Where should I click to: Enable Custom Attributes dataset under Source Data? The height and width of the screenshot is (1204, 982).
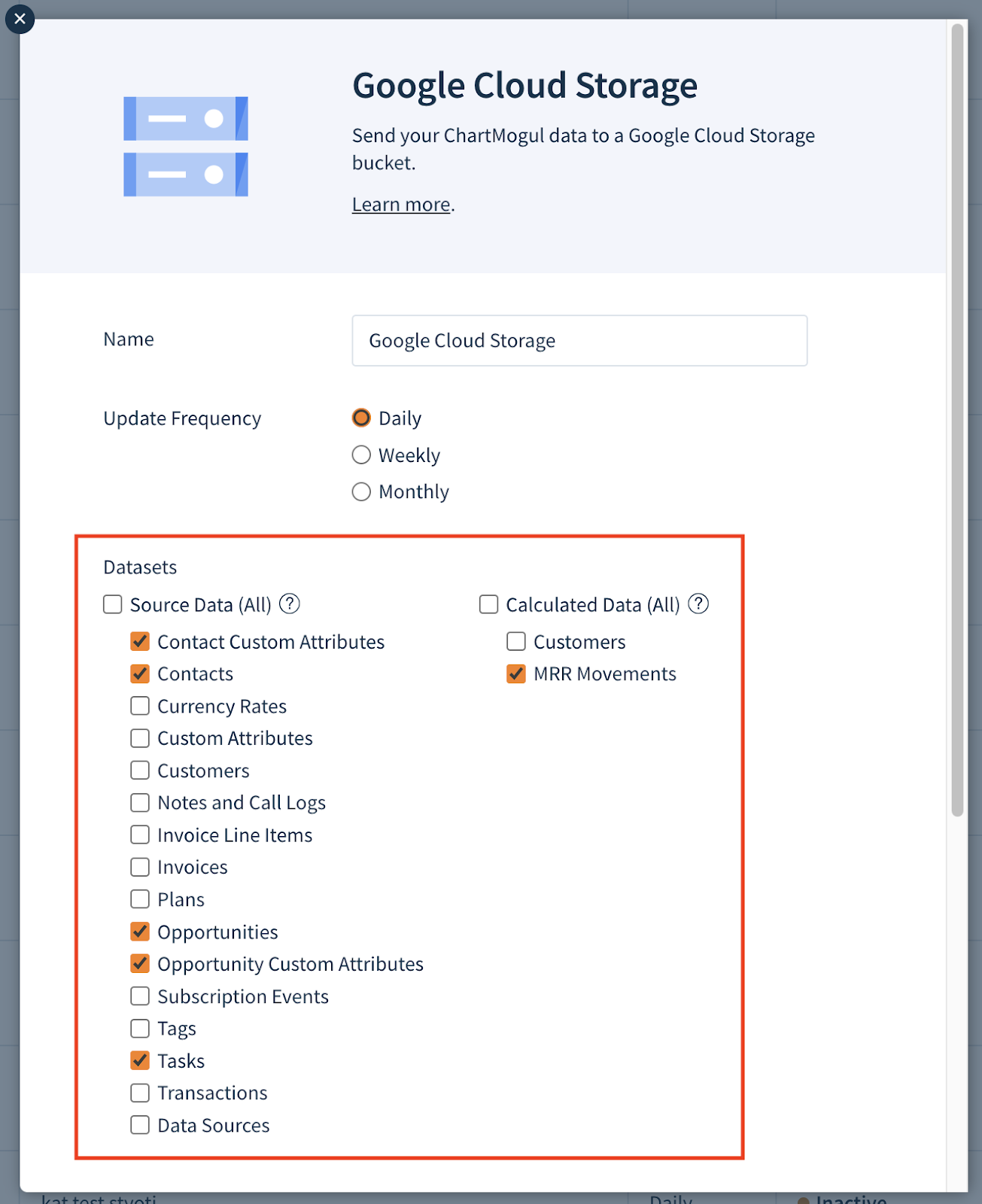tap(140, 738)
